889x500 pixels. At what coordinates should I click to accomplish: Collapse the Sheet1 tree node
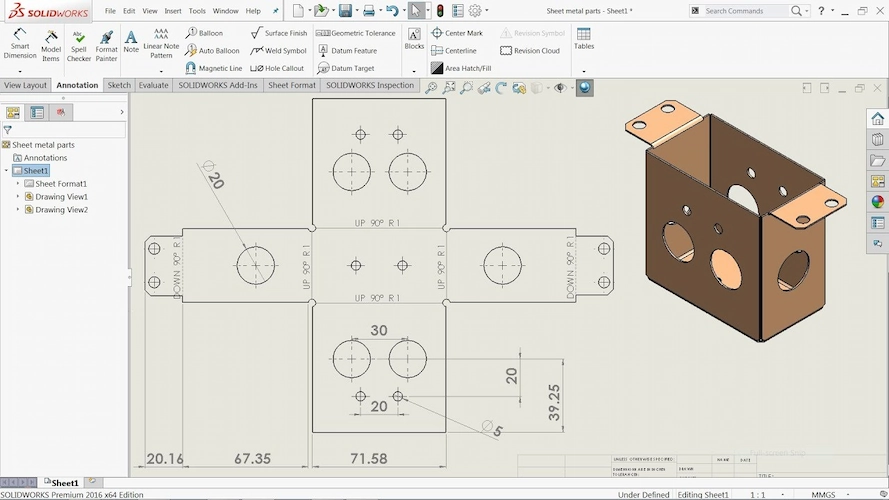(x=6, y=171)
